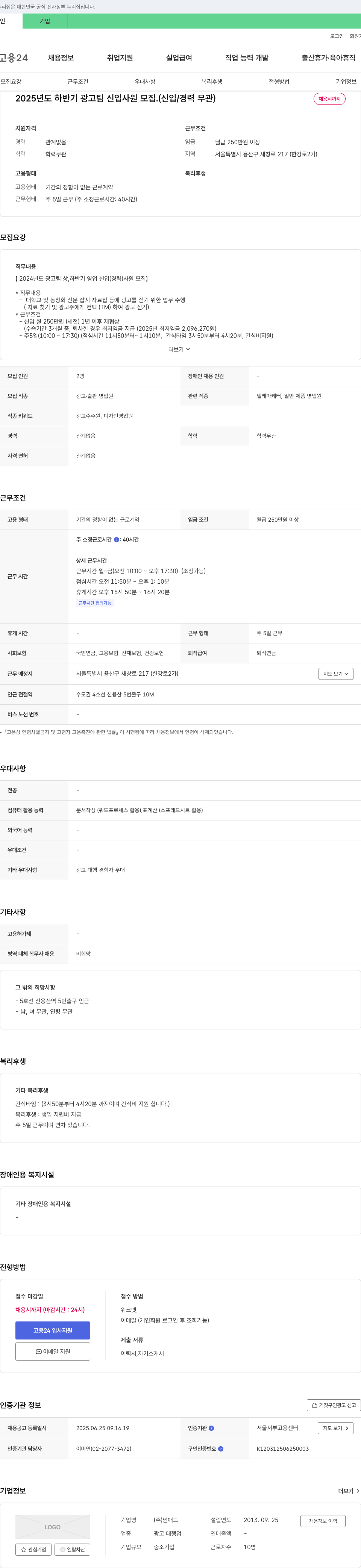The image size is (361, 1568).
Task: Jump to the 복리후생 anchor tab
Action: [212, 82]
